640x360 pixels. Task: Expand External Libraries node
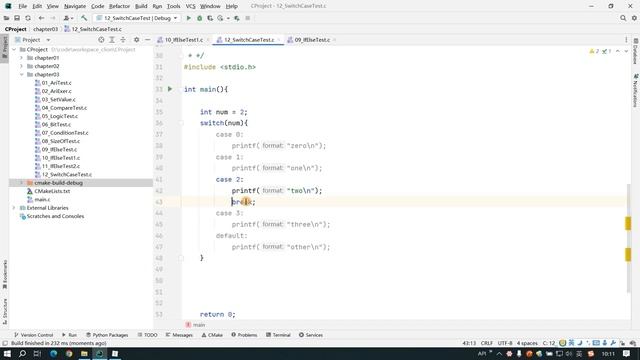(14, 208)
